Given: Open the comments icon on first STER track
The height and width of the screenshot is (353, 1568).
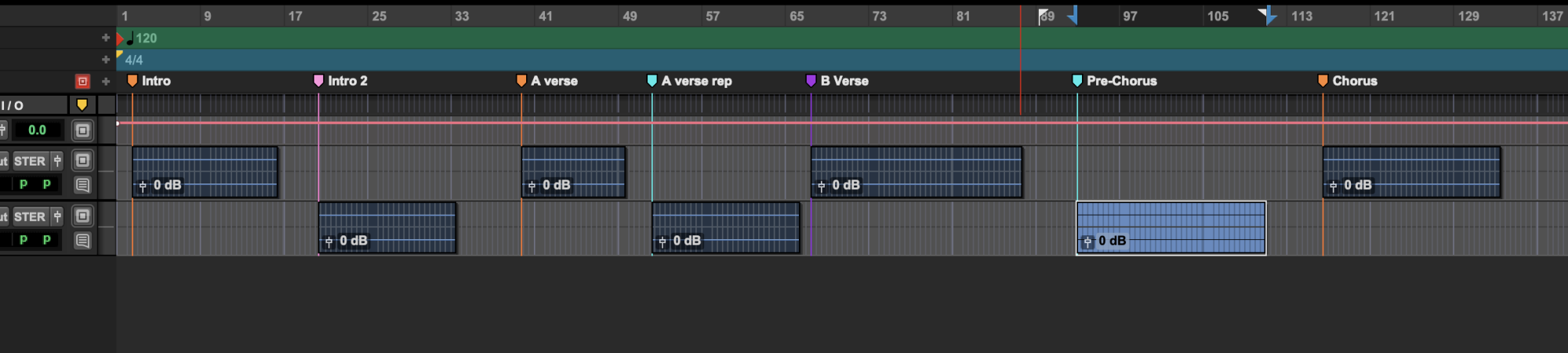Looking at the screenshot, I should (x=82, y=185).
